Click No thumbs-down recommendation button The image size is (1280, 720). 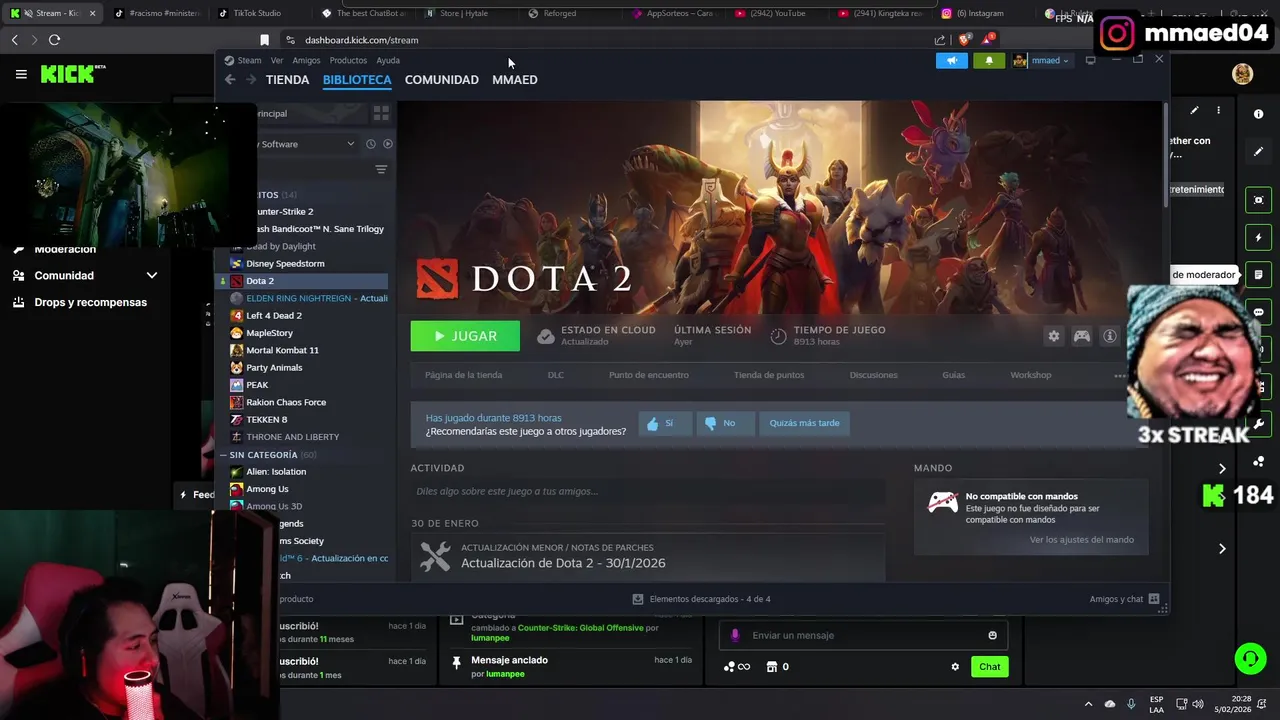point(724,423)
